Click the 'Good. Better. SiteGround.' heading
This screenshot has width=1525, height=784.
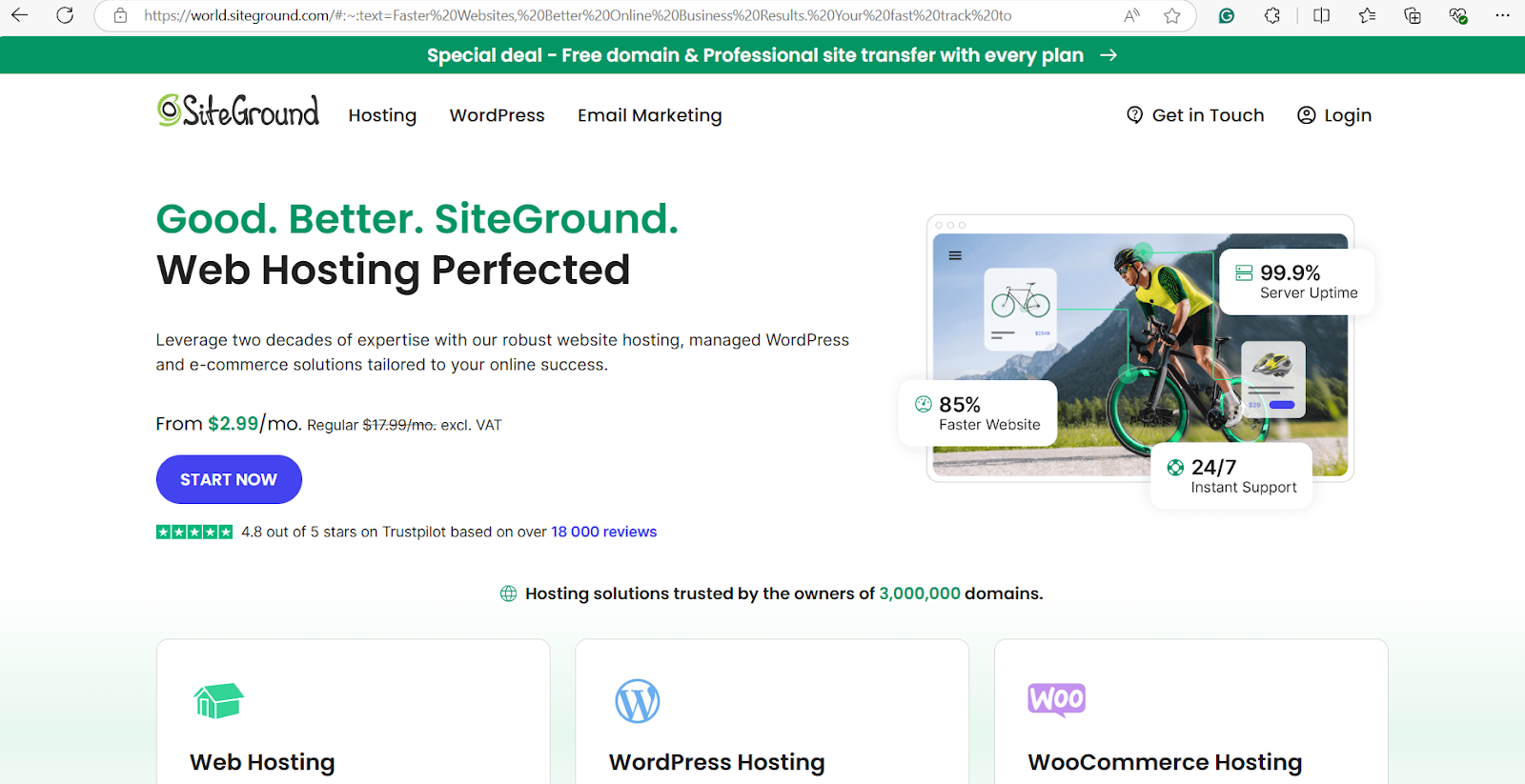tap(417, 219)
